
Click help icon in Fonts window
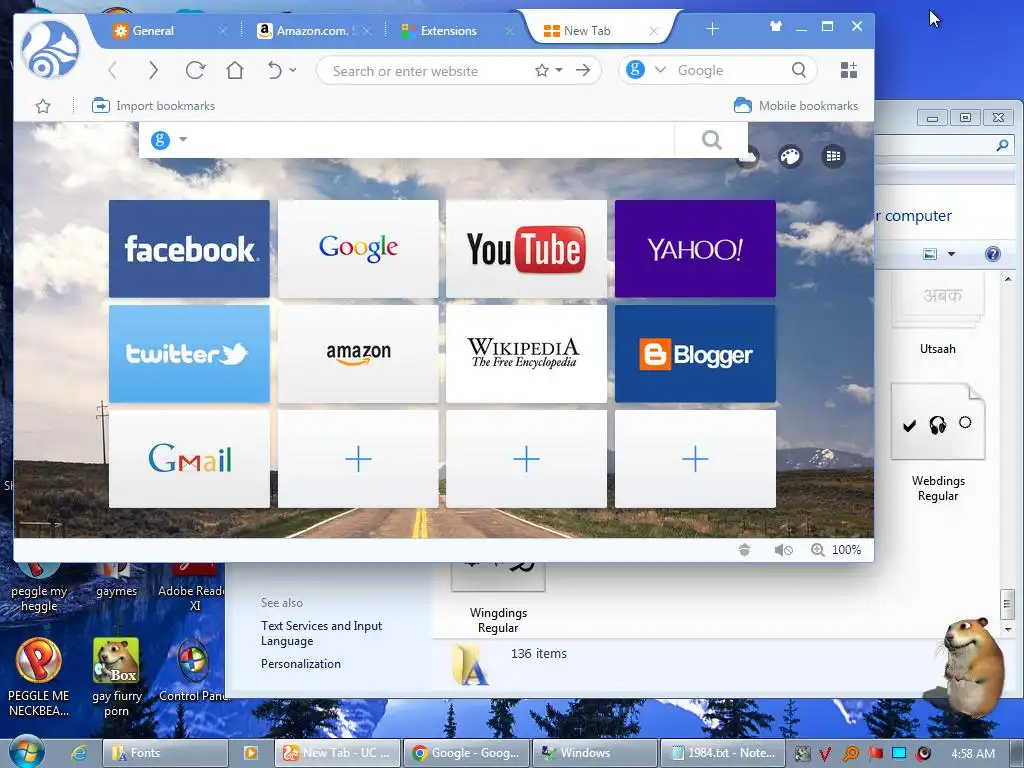coord(992,254)
